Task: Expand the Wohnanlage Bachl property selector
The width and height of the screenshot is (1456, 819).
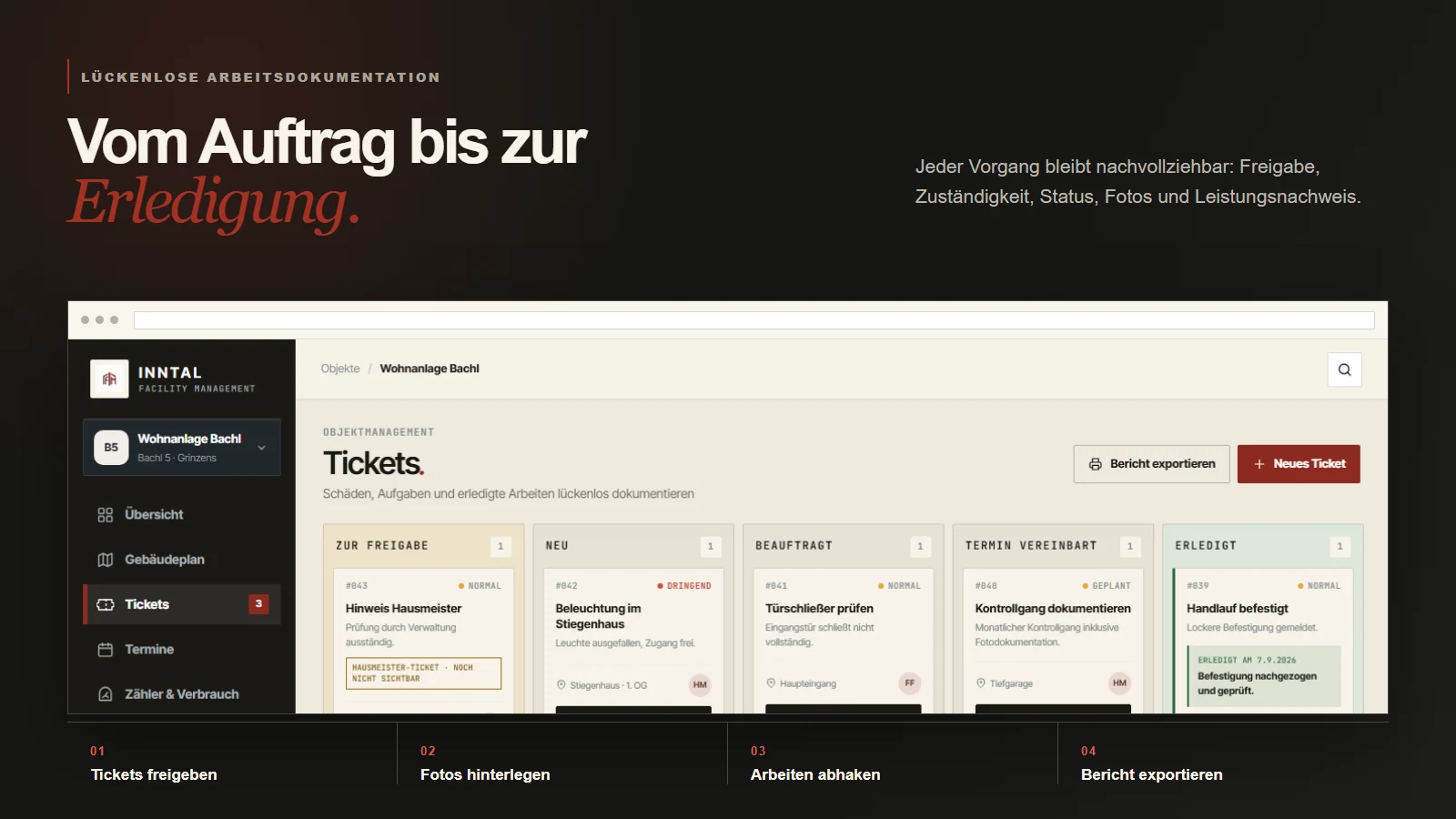Action: point(182,448)
